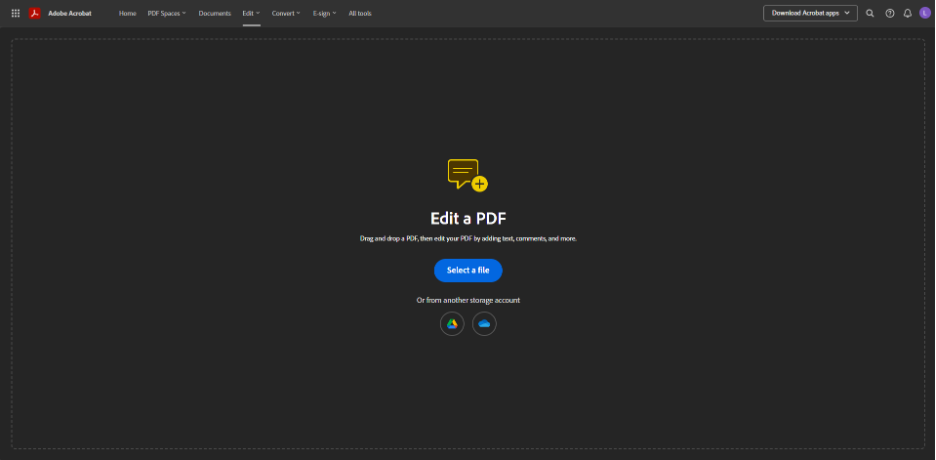Open the All tools tab
Viewport: 936px width, 460px height.
pyautogui.click(x=360, y=13)
